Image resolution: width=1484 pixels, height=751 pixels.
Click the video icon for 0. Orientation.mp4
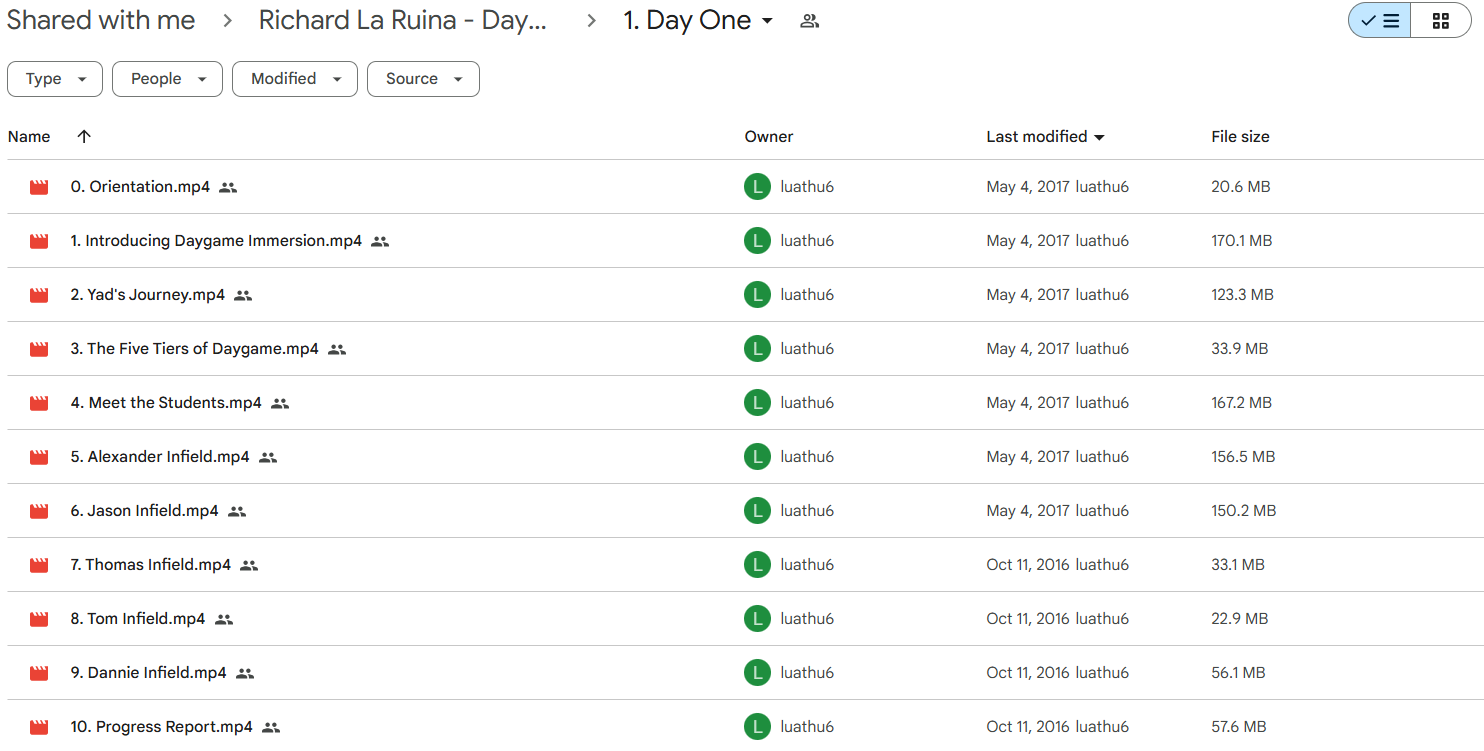[x=39, y=187]
